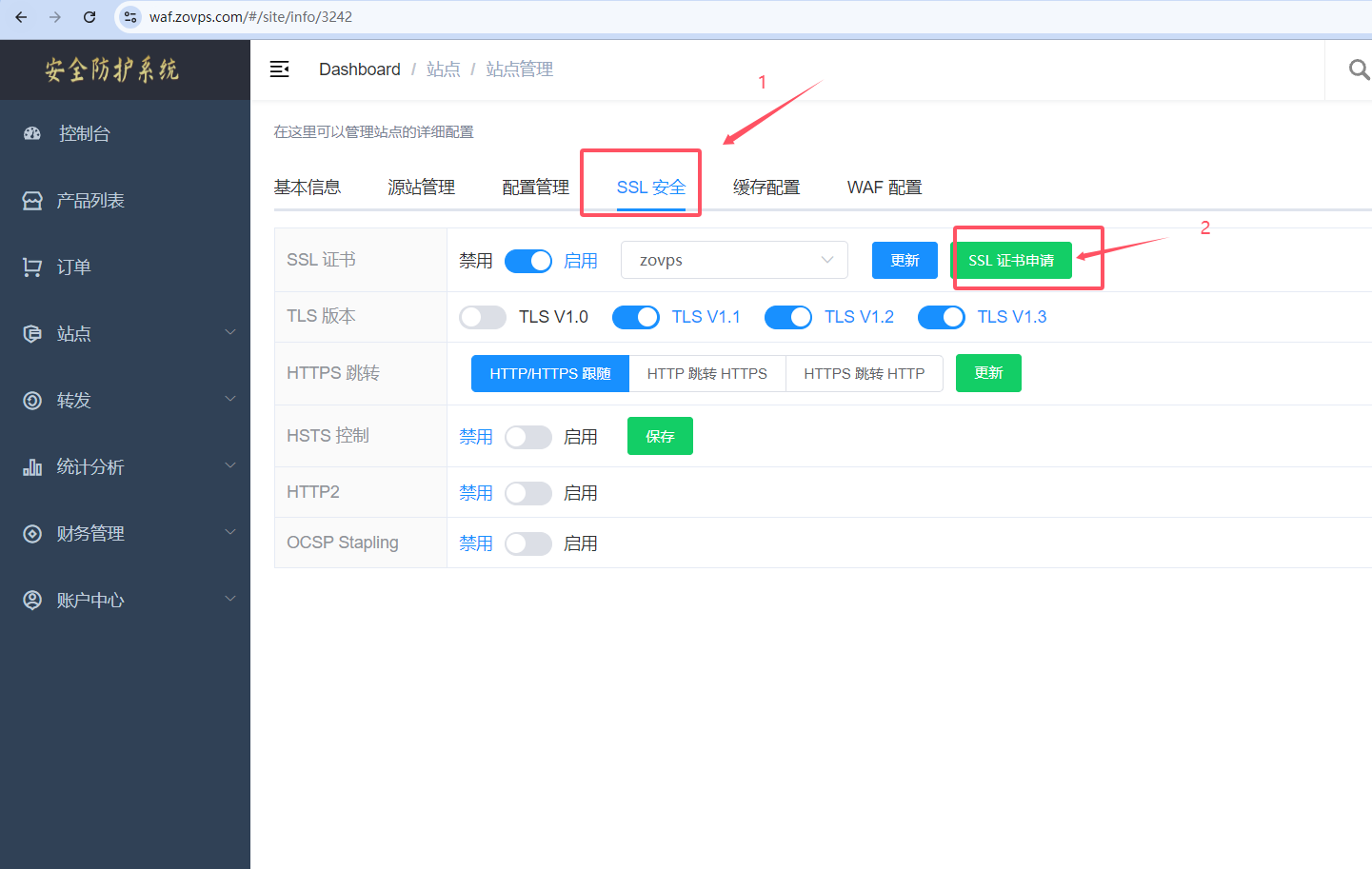This screenshot has height=869, width=1372.
Task: Click the browser address bar URL
Action: [250, 17]
